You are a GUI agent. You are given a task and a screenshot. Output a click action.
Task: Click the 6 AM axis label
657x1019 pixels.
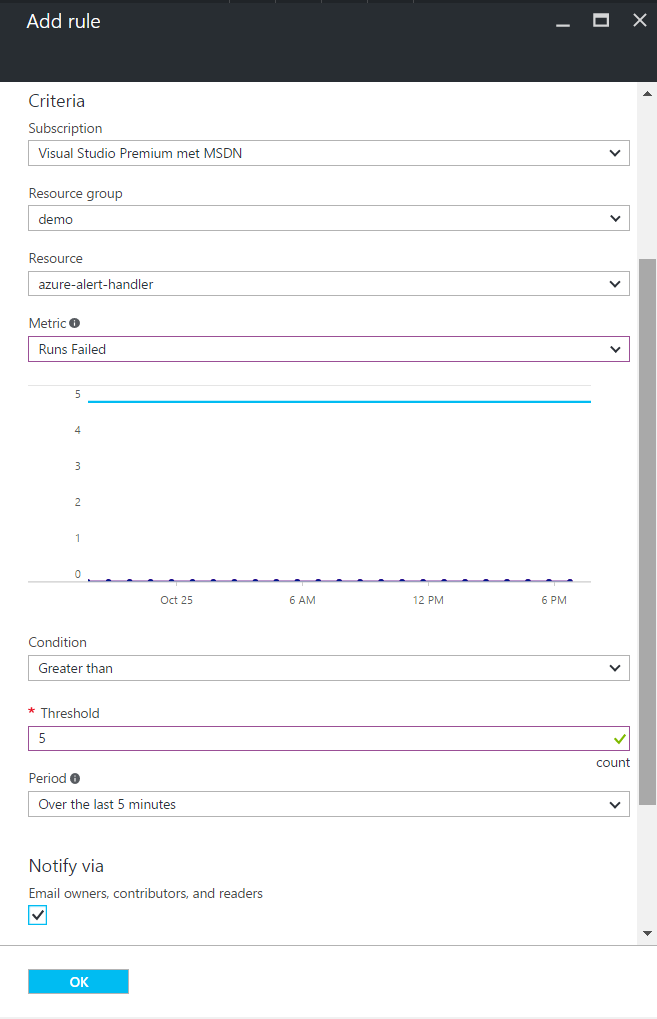click(302, 600)
